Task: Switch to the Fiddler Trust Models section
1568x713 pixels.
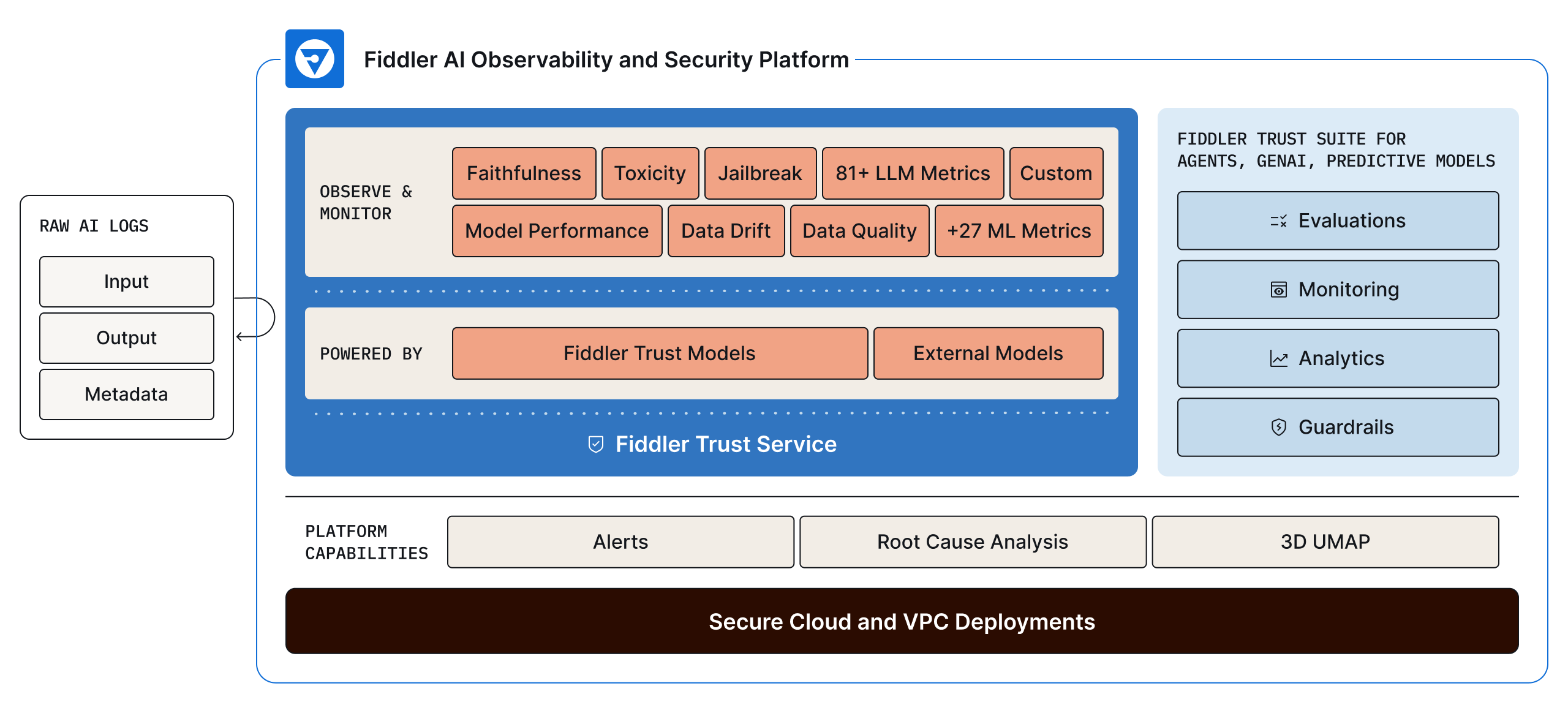Action: click(x=659, y=353)
